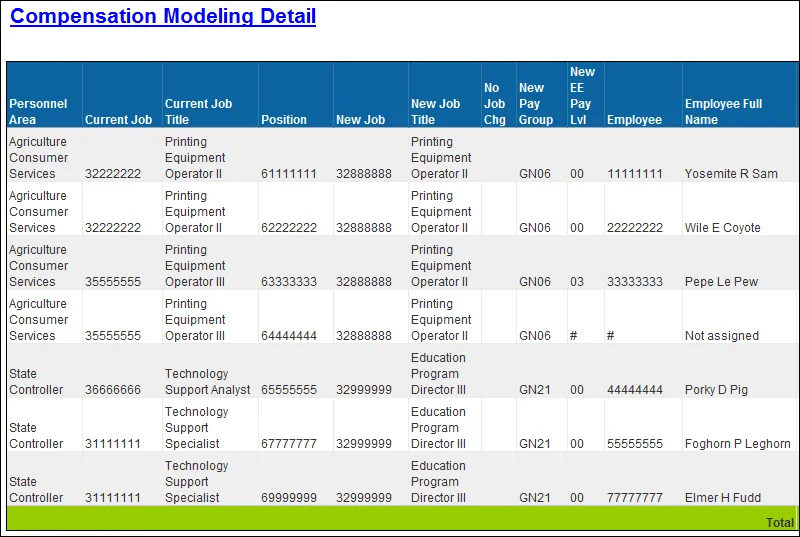Select the Elmer H Fudd cell
Viewport: 800px width, 537px height.
722,498
